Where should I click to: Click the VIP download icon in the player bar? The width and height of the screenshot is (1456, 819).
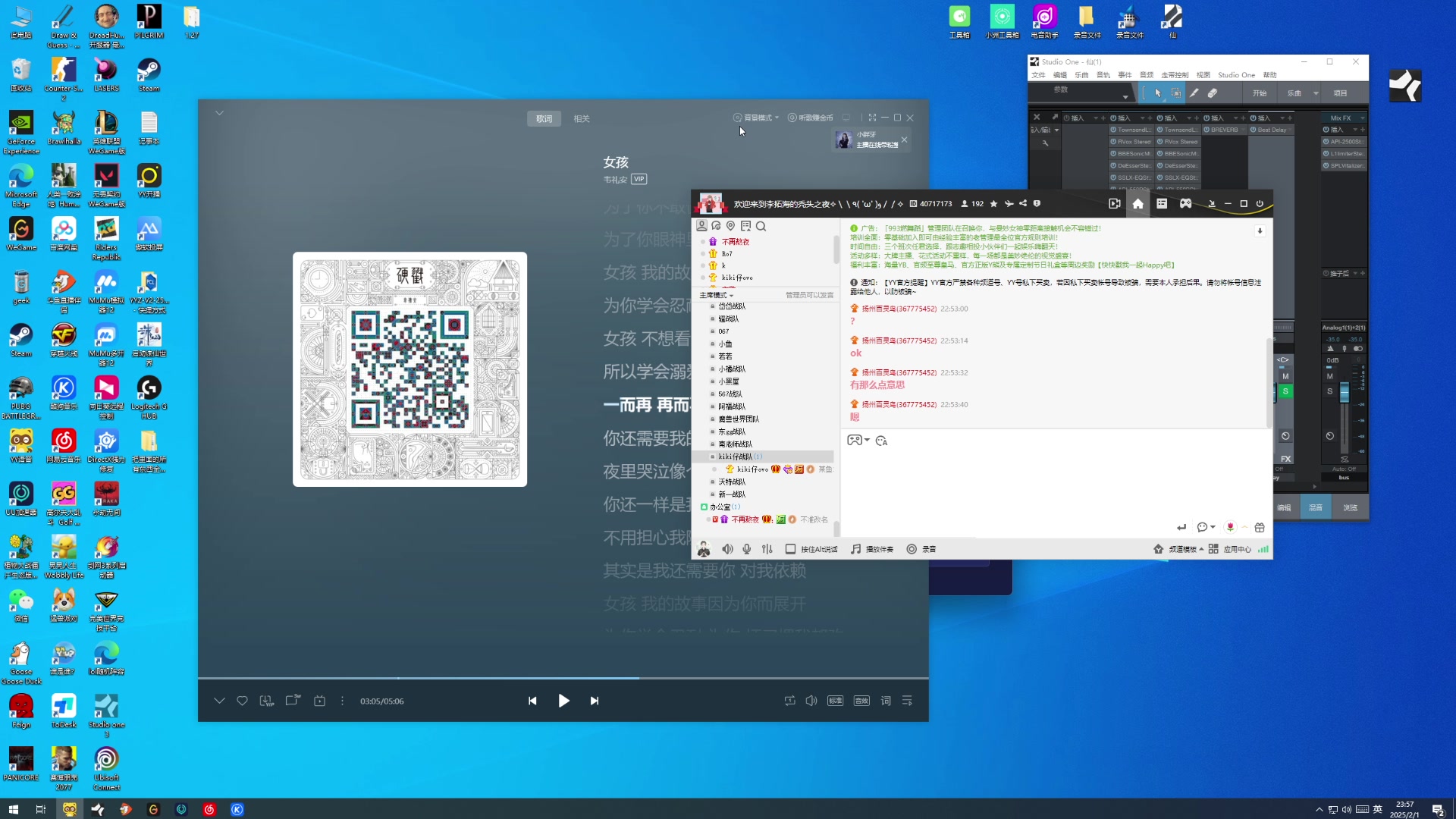tap(267, 701)
